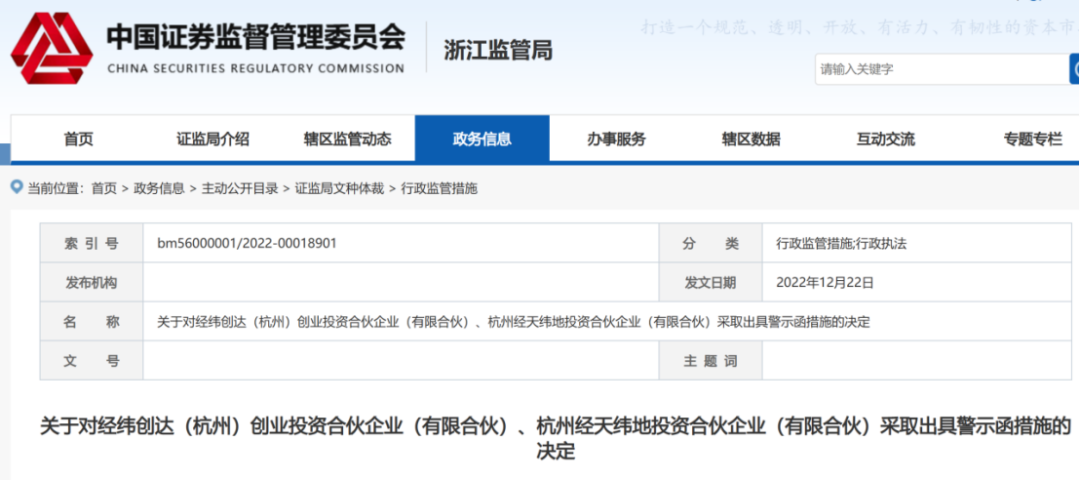Click the 当前位置 breadcrumb label

pyautogui.click(x=54, y=189)
